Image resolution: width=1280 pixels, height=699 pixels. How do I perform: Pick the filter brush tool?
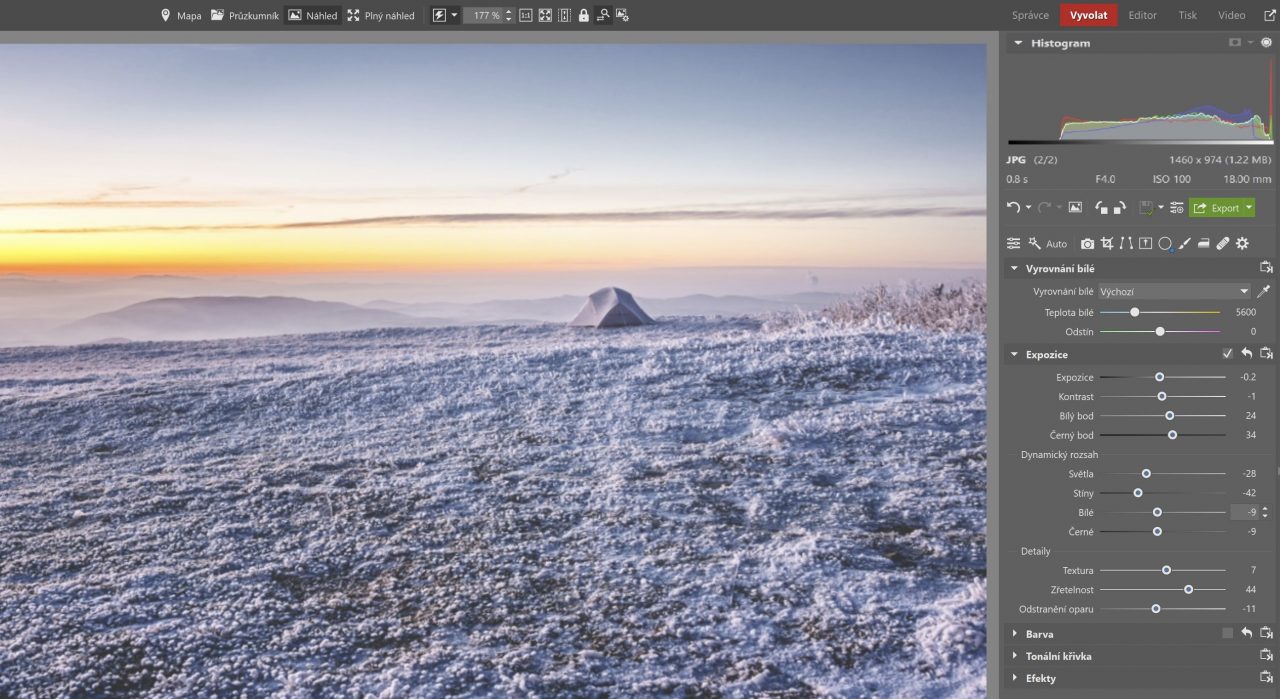coord(1184,243)
